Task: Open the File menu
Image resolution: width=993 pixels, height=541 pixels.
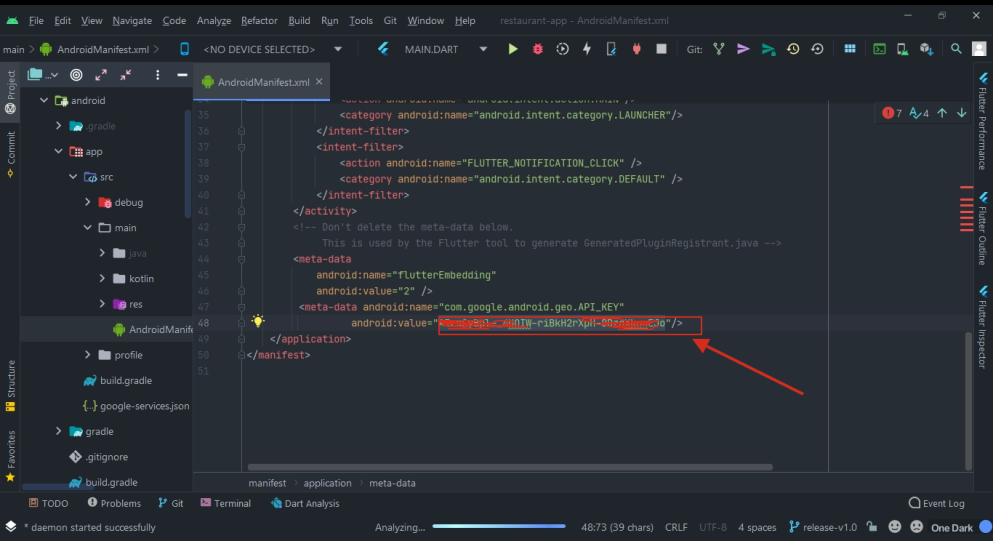Action: point(36,20)
